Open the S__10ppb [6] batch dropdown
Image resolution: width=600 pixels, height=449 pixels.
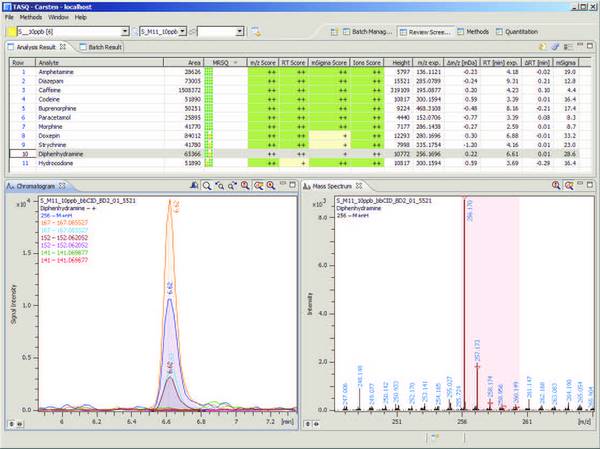pyautogui.click(x=125, y=32)
